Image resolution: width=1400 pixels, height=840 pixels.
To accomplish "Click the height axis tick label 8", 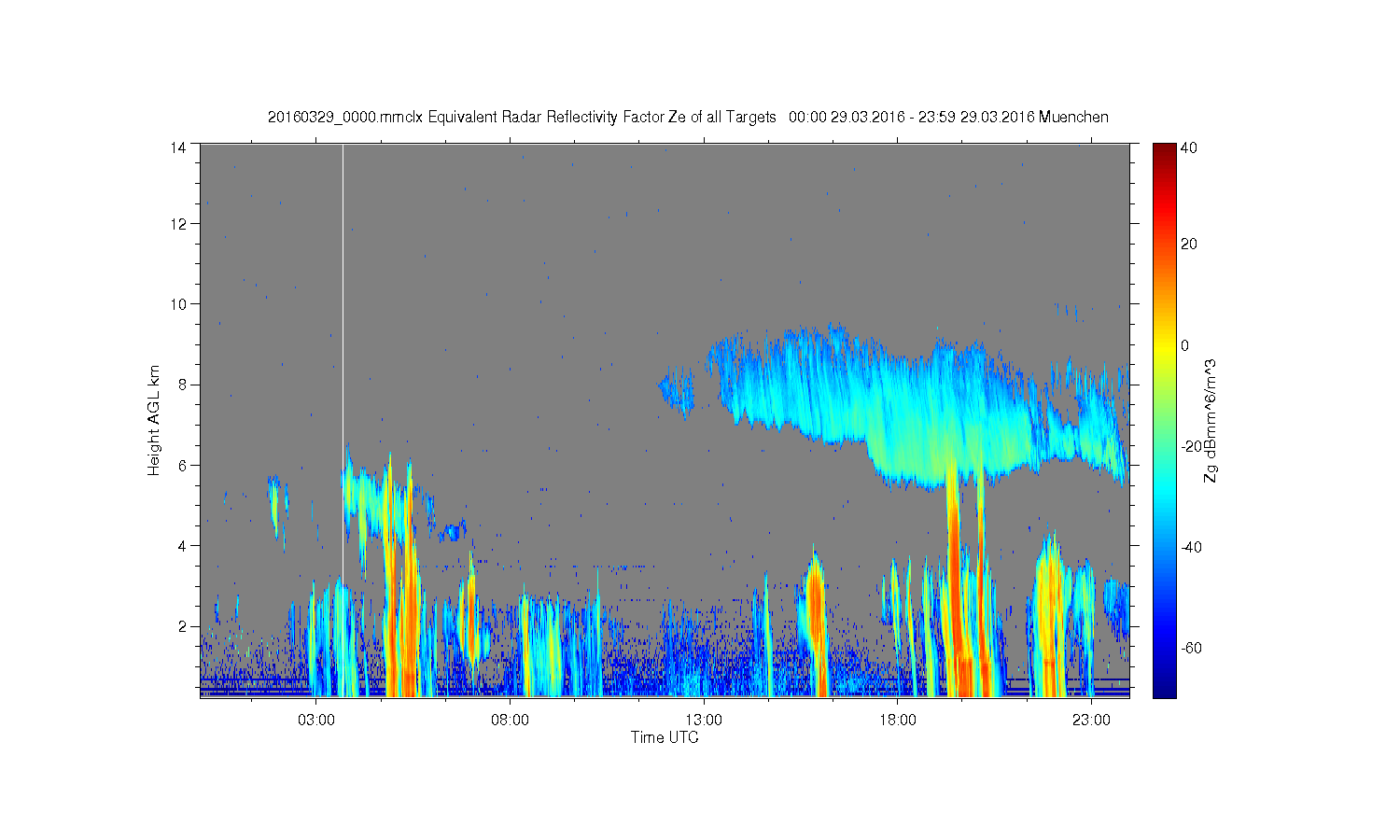I will (182, 384).
